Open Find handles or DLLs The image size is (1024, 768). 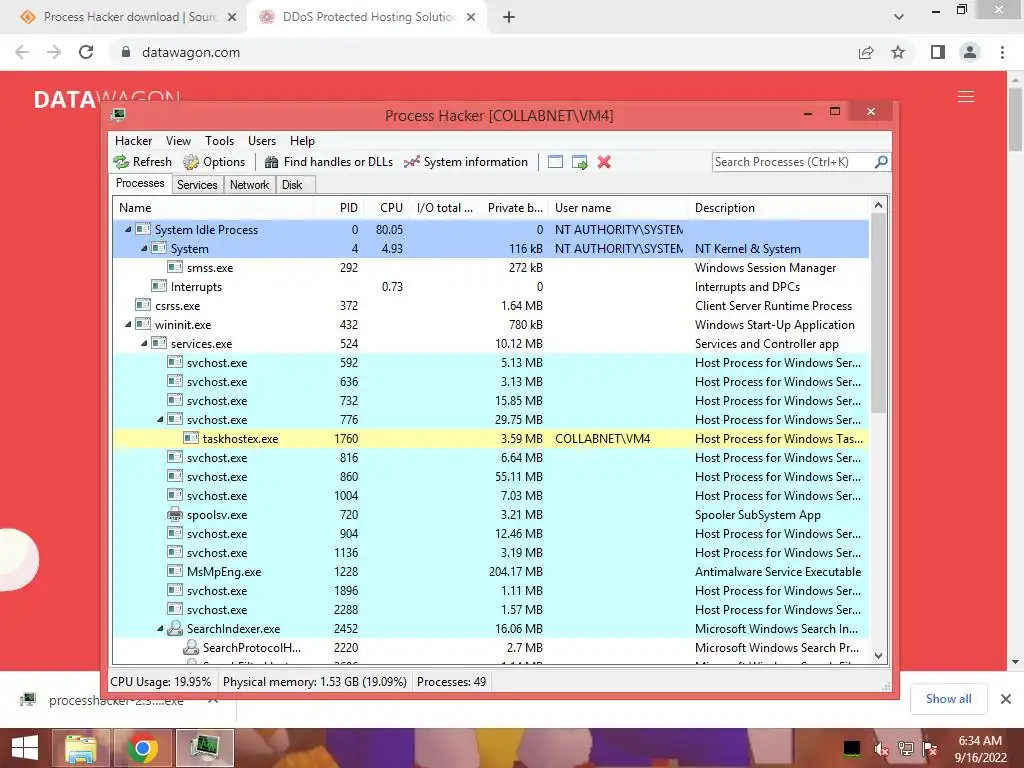click(x=329, y=162)
